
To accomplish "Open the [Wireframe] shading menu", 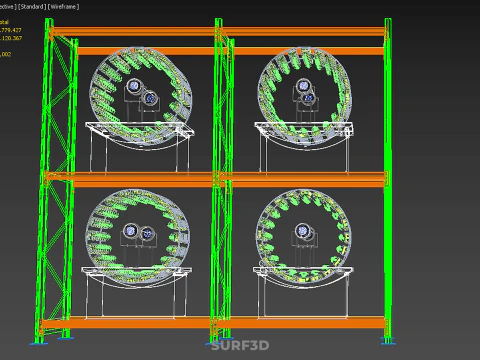I will 63,7.
